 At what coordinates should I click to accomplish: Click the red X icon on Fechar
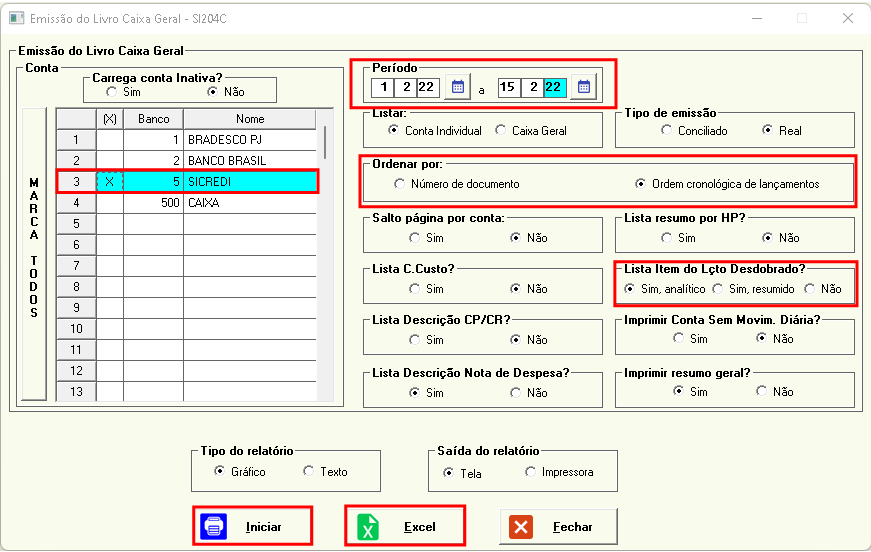pos(521,526)
